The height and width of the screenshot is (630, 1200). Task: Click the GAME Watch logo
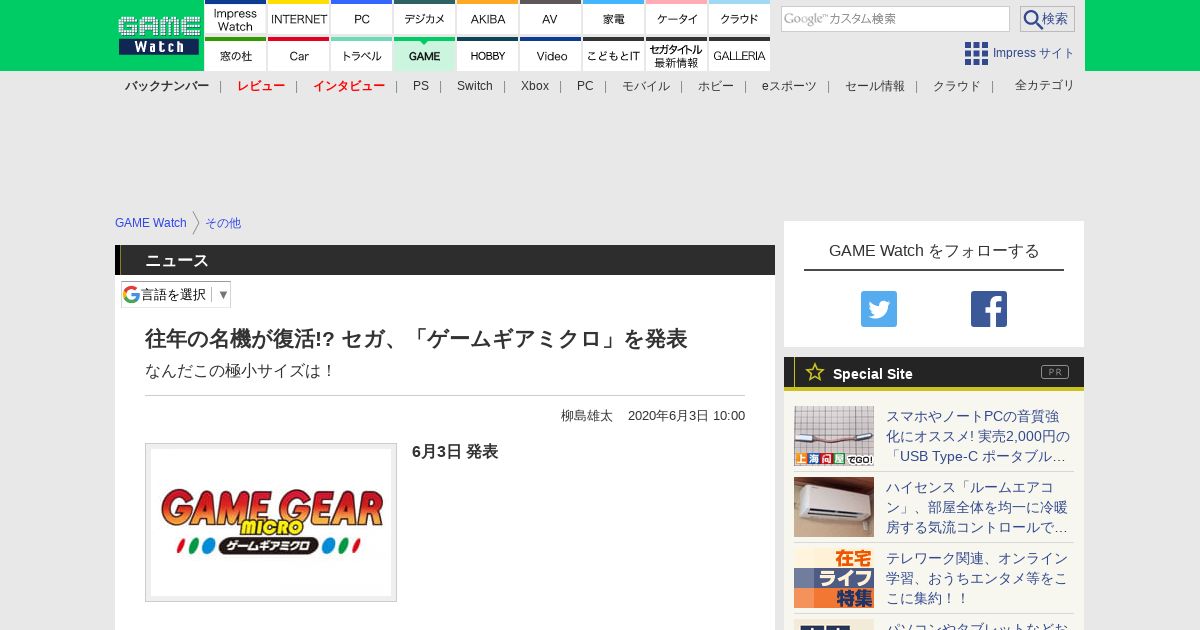(x=158, y=35)
